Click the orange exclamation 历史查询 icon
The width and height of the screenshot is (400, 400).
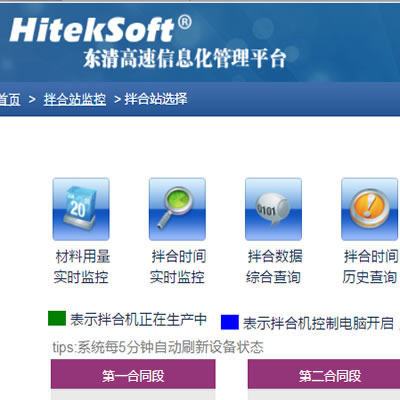(370, 209)
